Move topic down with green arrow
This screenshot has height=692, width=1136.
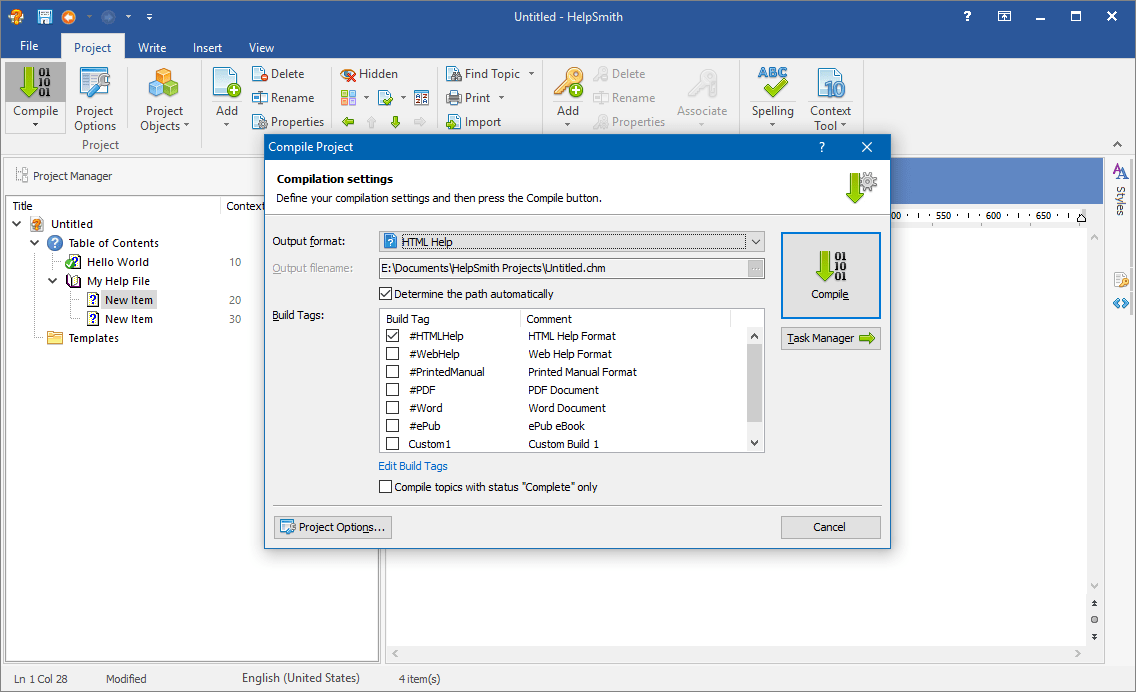[x=396, y=122]
